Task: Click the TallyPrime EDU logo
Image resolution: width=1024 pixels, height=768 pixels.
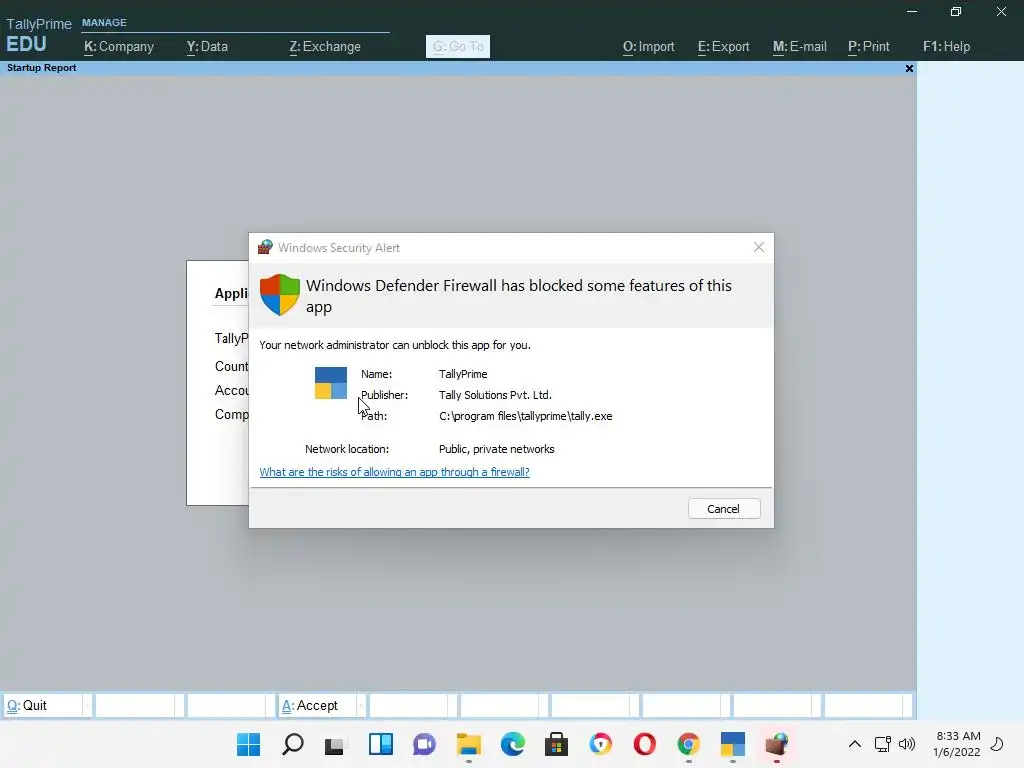Action: click(x=38, y=35)
